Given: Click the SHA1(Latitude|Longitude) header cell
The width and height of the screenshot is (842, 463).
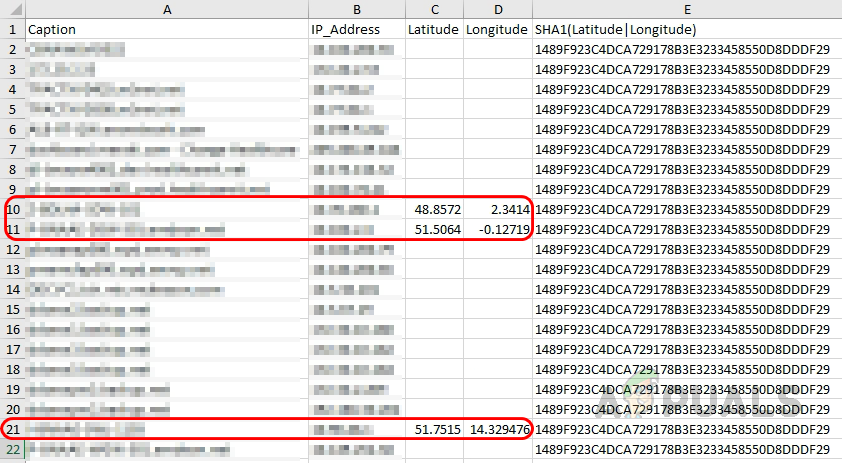Looking at the screenshot, I should (x=687, y=29).
